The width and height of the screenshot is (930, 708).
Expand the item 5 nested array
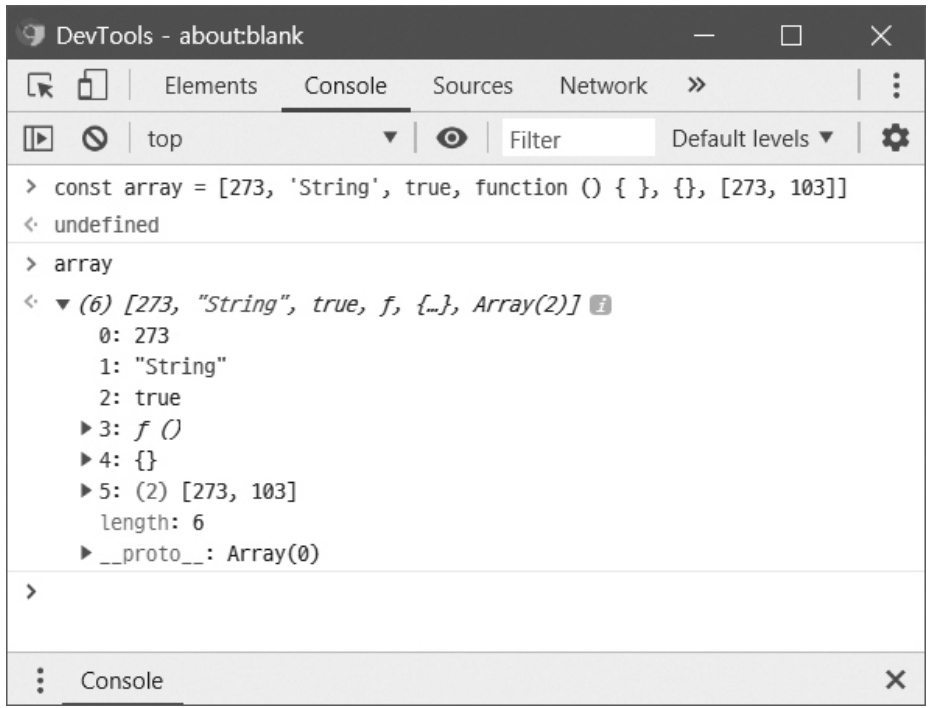[x=88, y=491]
